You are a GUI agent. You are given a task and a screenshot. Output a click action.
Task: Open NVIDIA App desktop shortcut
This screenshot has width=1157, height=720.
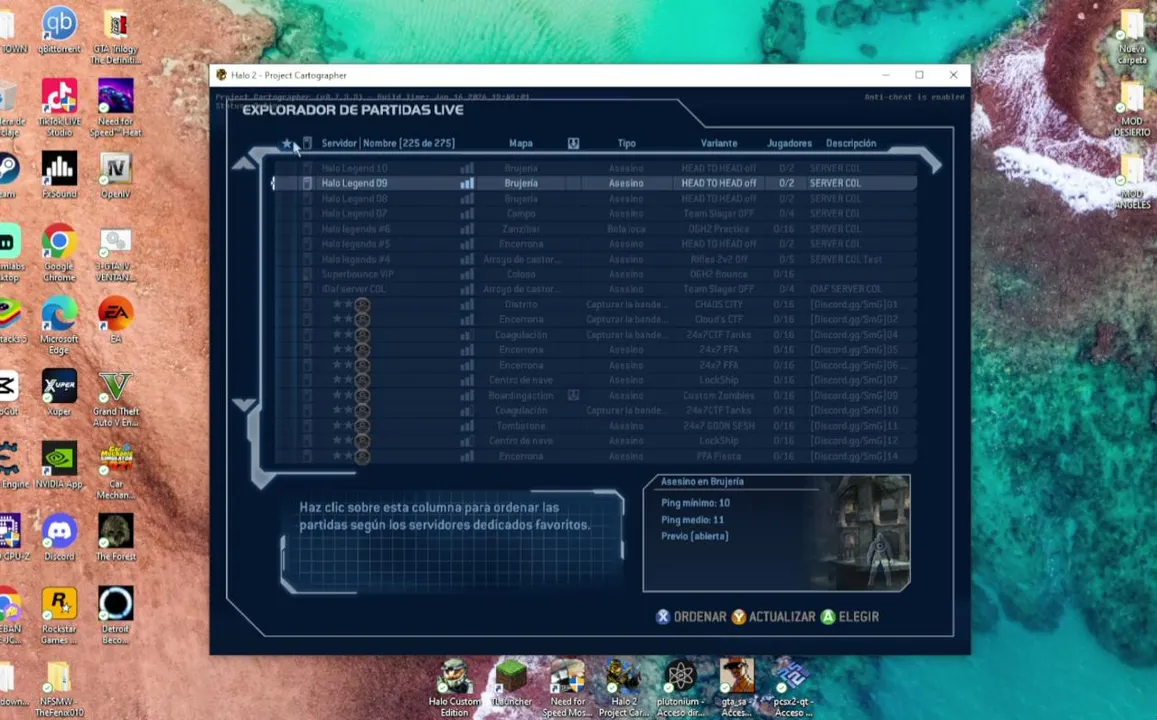pos(59,465)
